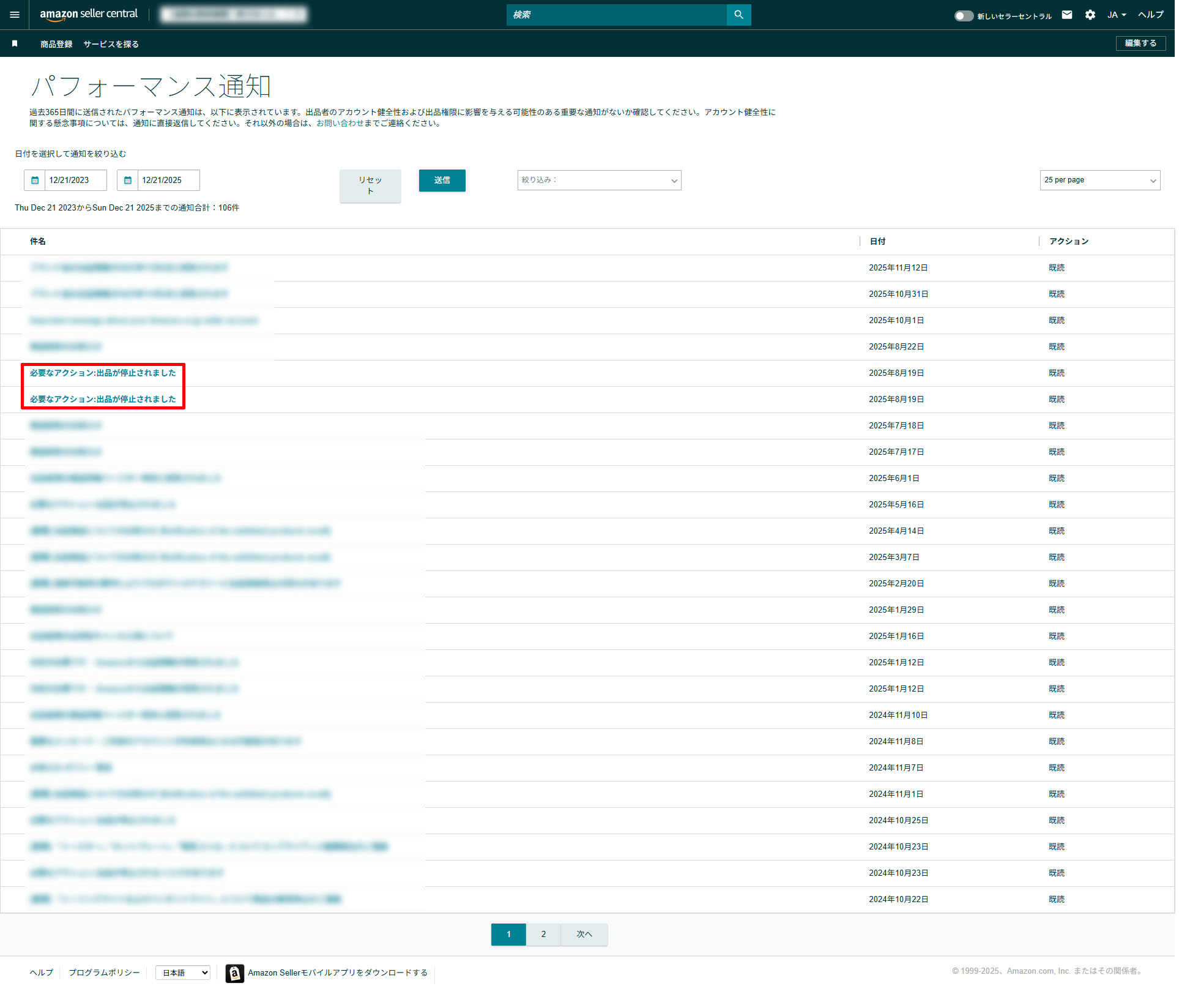Click the 送信 submit button
This screenshot has width=1179, height=1008.
coord(442,180)
